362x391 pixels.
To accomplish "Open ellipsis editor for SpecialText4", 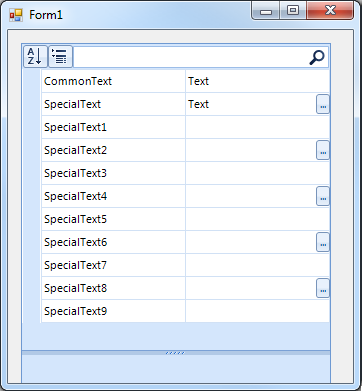I will 323,196.
